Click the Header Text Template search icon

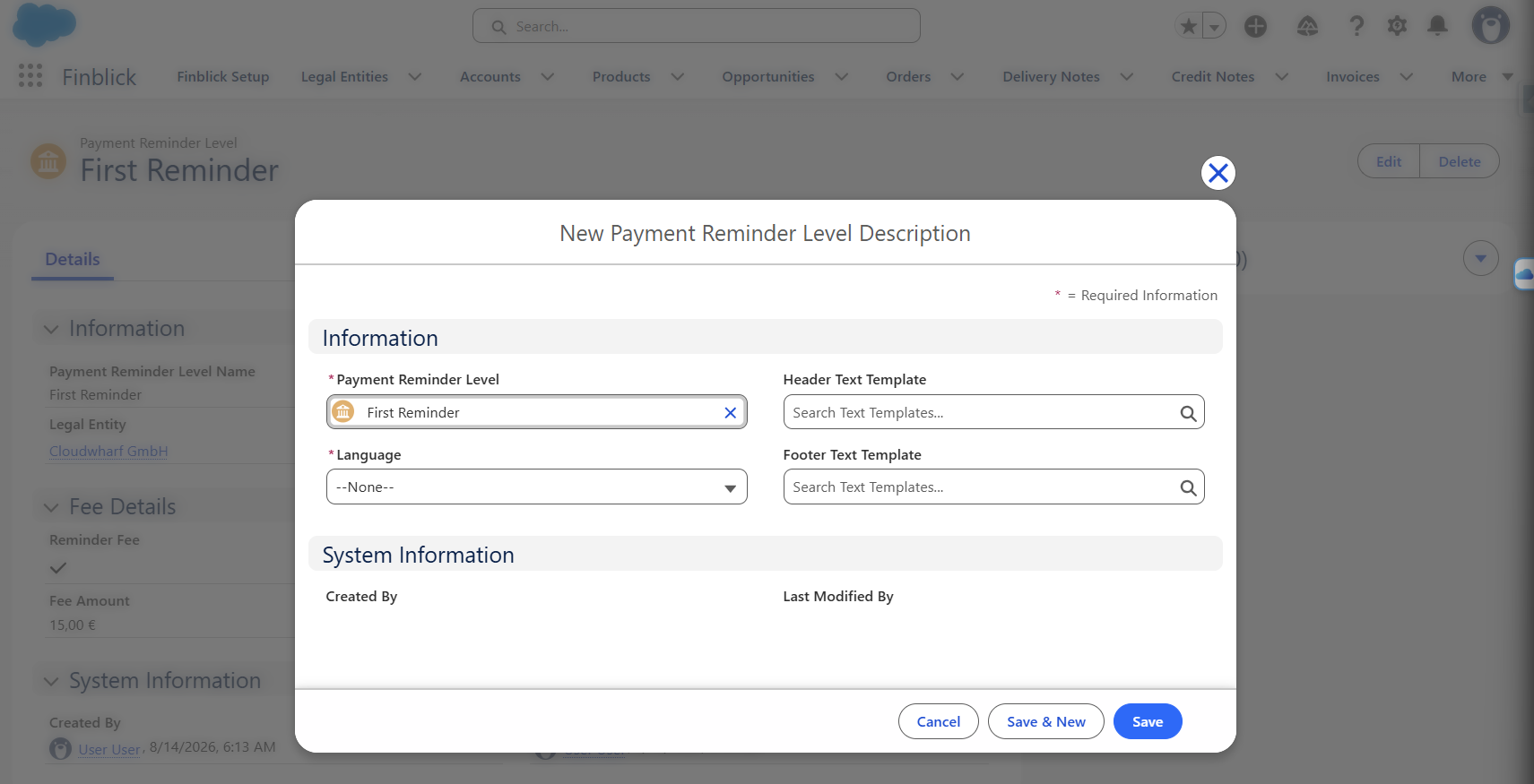[1188, 413]
